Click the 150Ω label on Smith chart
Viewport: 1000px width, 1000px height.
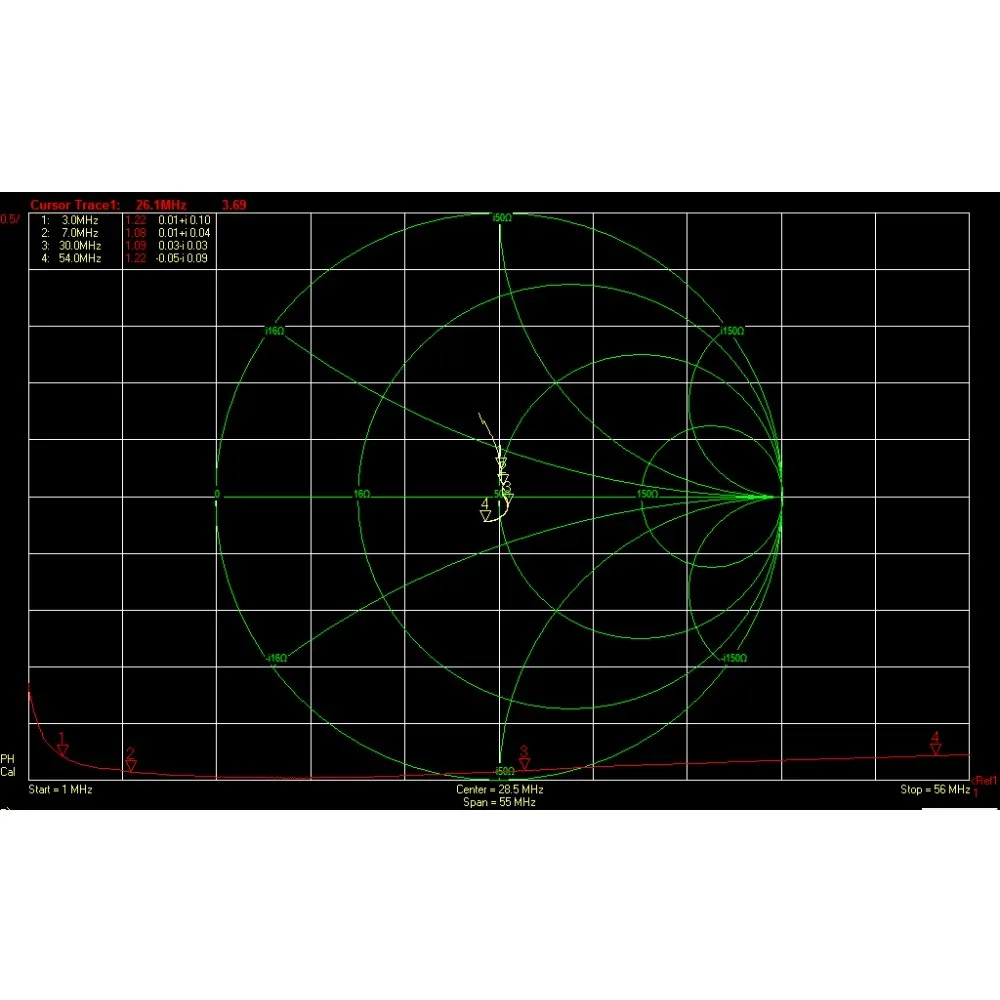[647, 494]
